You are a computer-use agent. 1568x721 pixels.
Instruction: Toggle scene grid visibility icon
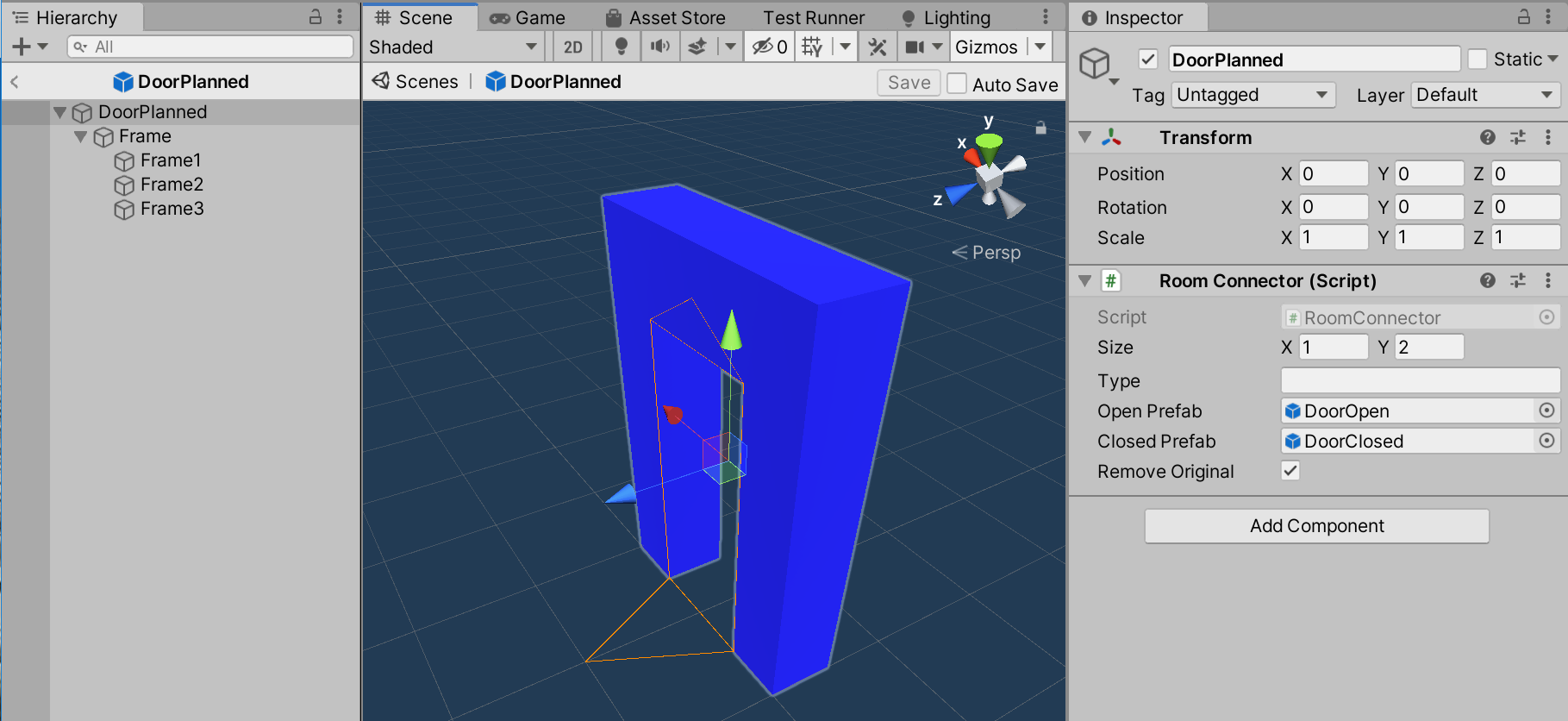click(x=812, y=47)
